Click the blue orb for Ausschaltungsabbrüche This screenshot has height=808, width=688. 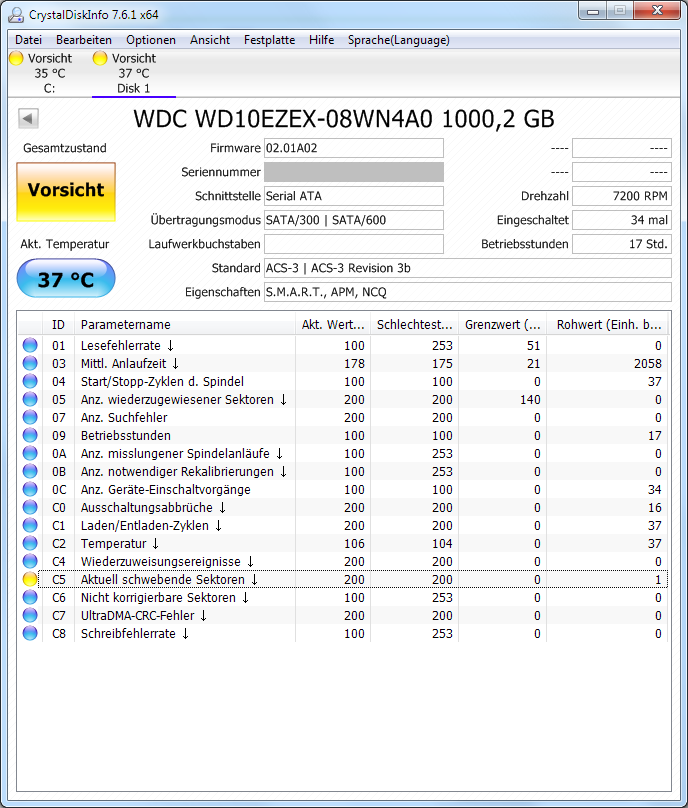30,507
